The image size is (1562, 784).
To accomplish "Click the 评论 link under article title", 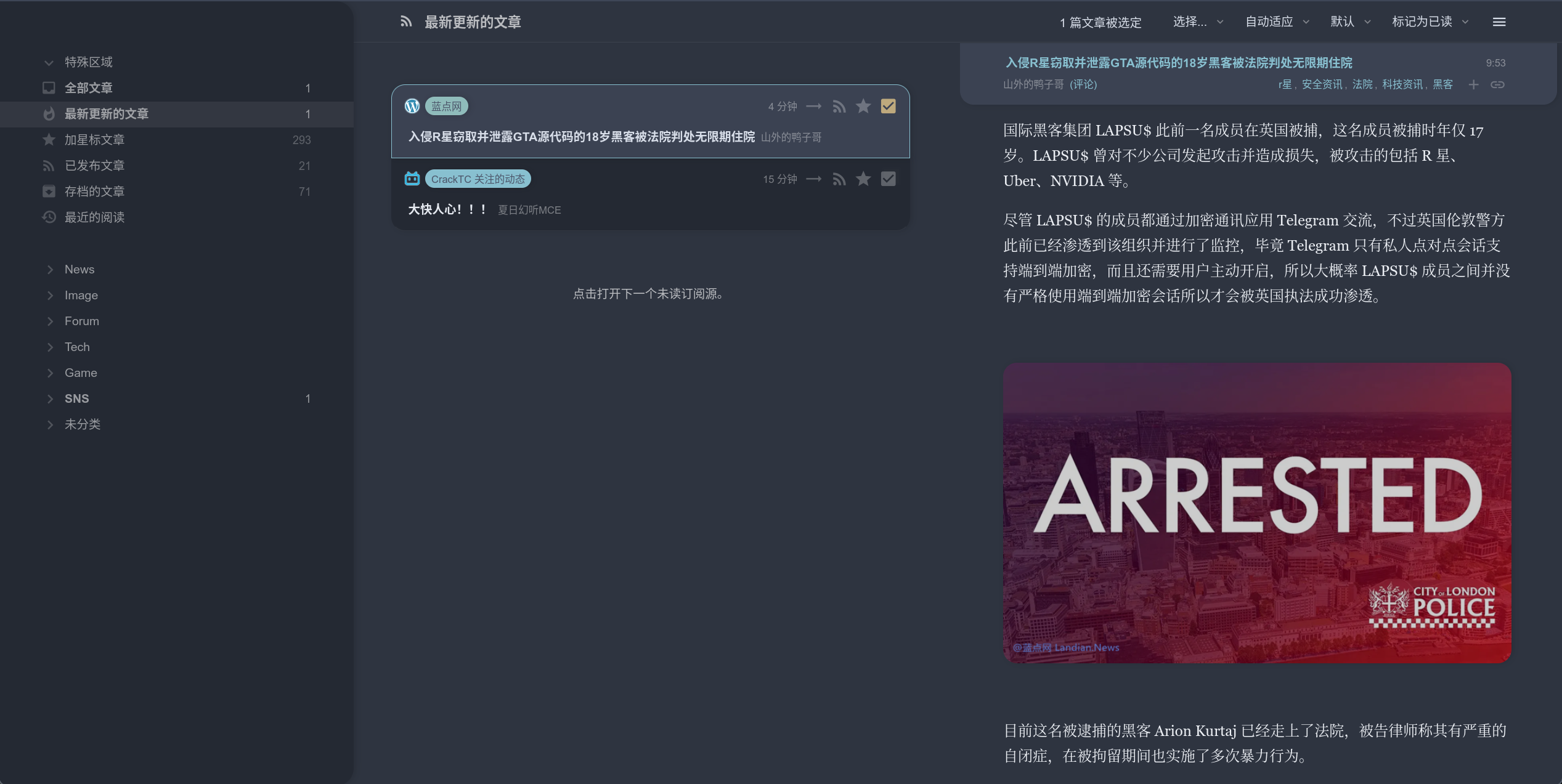I will (x=1083, y=84).
